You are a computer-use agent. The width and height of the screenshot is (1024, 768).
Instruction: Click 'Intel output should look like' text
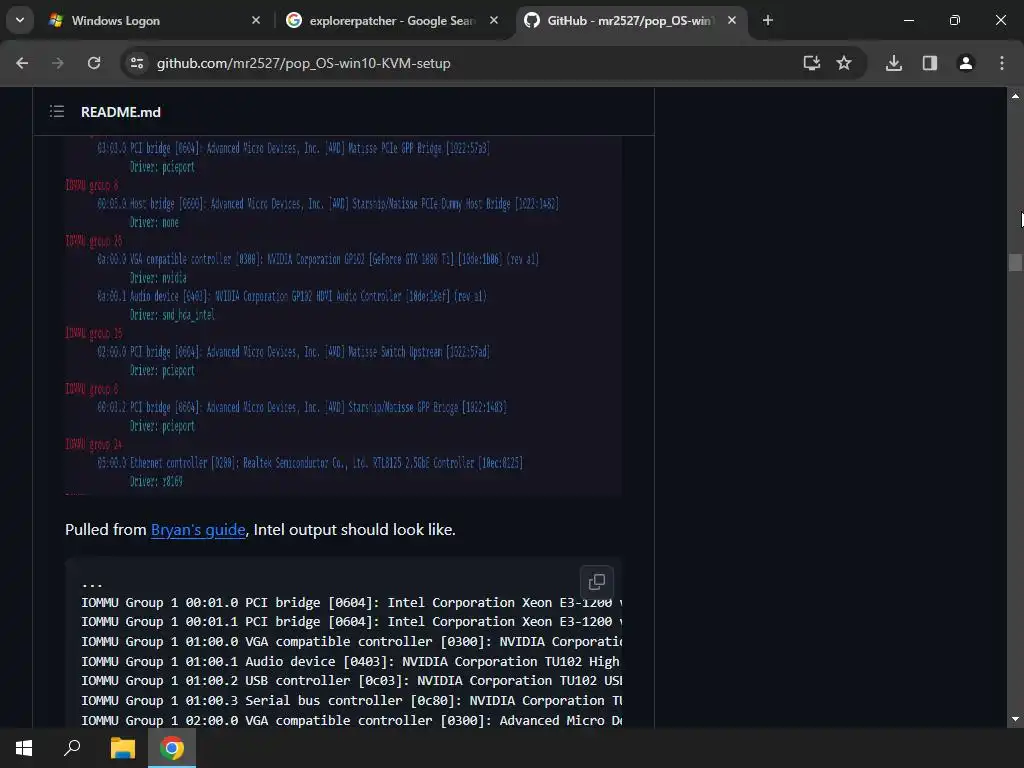click(354, 530)
